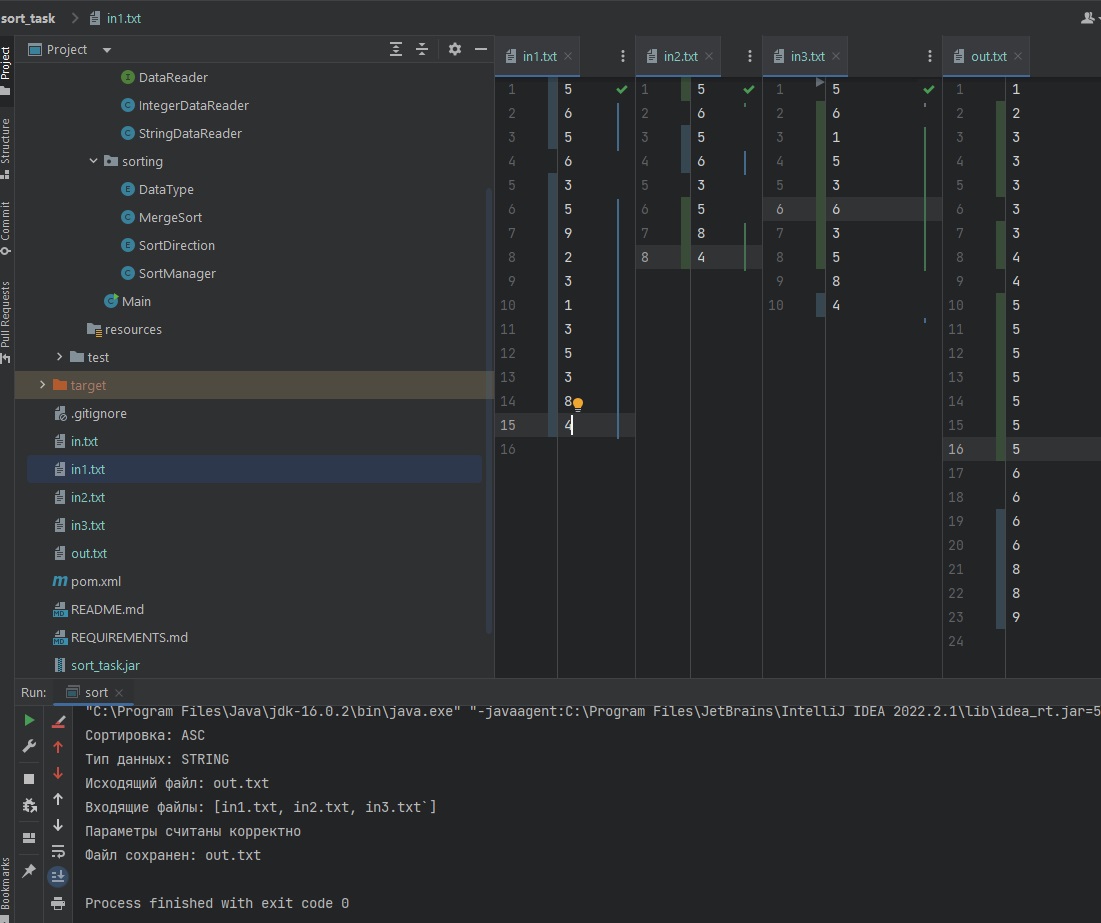Screen dimensions: 1101x923
Task: Click the sort_task breadcrumb in navigation bar
Action: click(28, 18)
